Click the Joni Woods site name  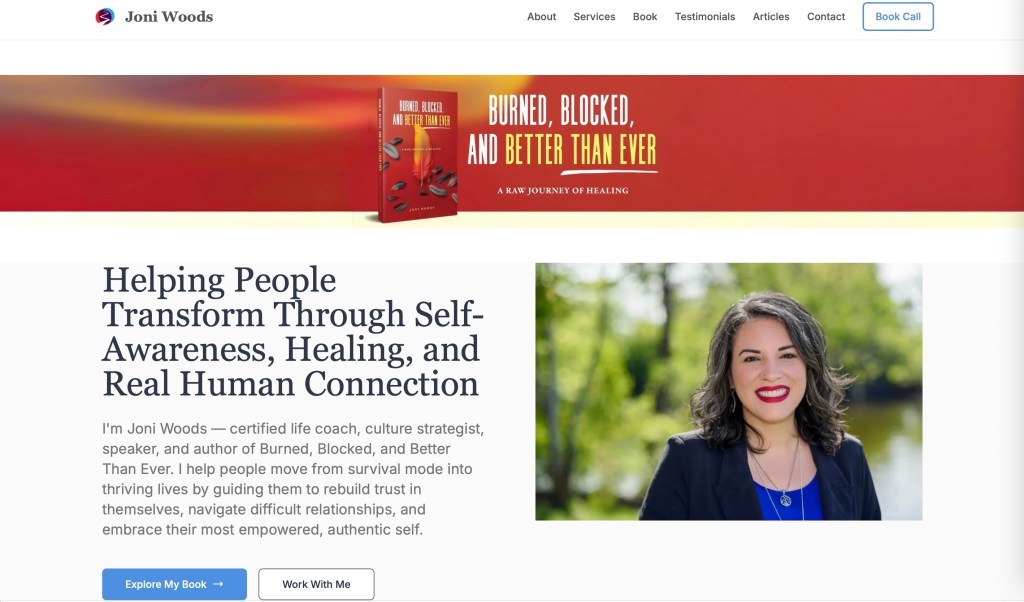pos(168,16)
